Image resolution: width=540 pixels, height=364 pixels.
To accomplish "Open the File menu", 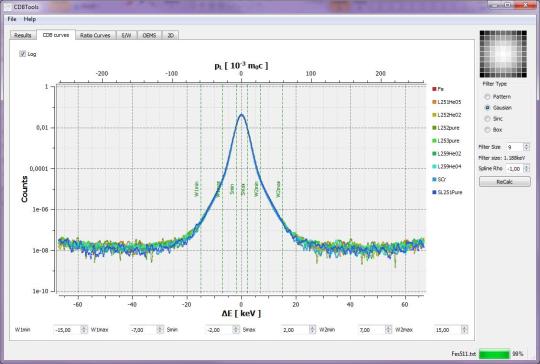I will (x=12, y=19).
